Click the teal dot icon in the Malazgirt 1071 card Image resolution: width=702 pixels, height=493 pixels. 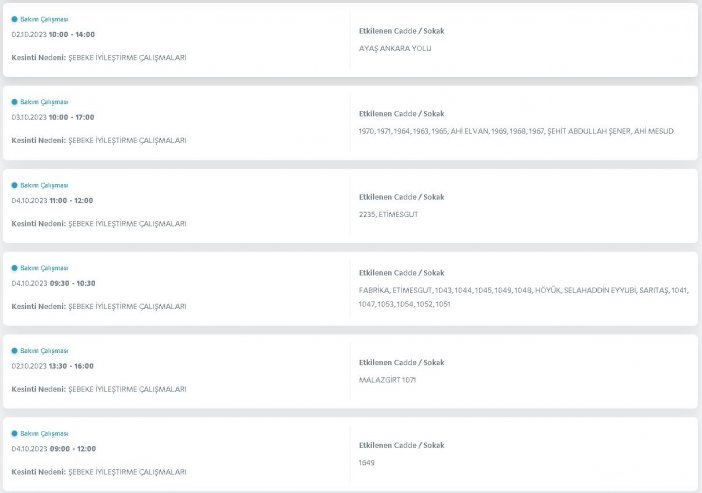pos(14,351)
